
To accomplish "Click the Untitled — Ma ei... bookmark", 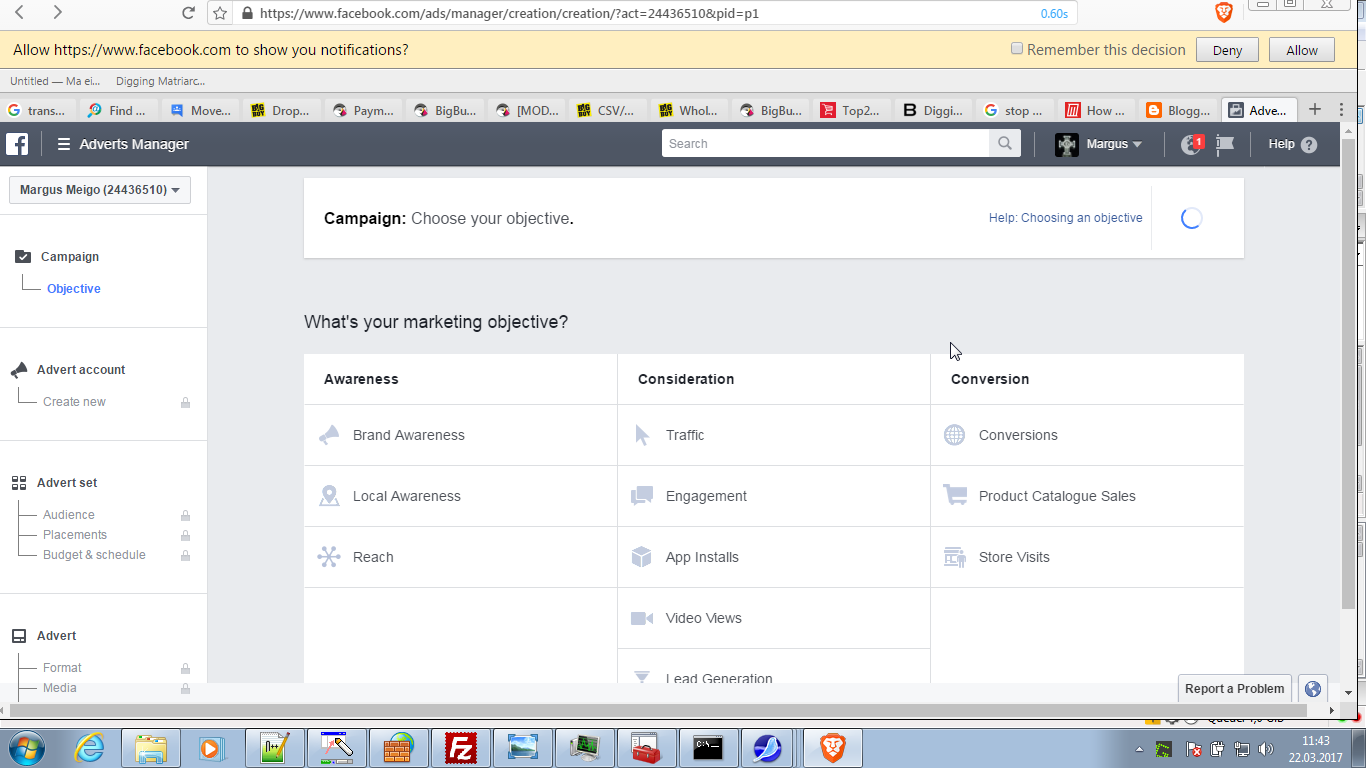I will point(56,81).
